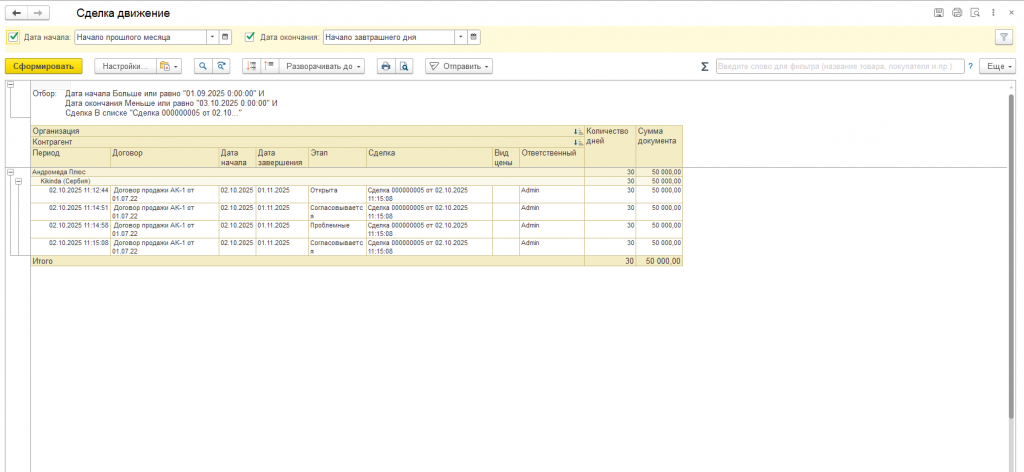
Task: Click the find magnifier icon in toolbar
Action: tap(203, 66)
